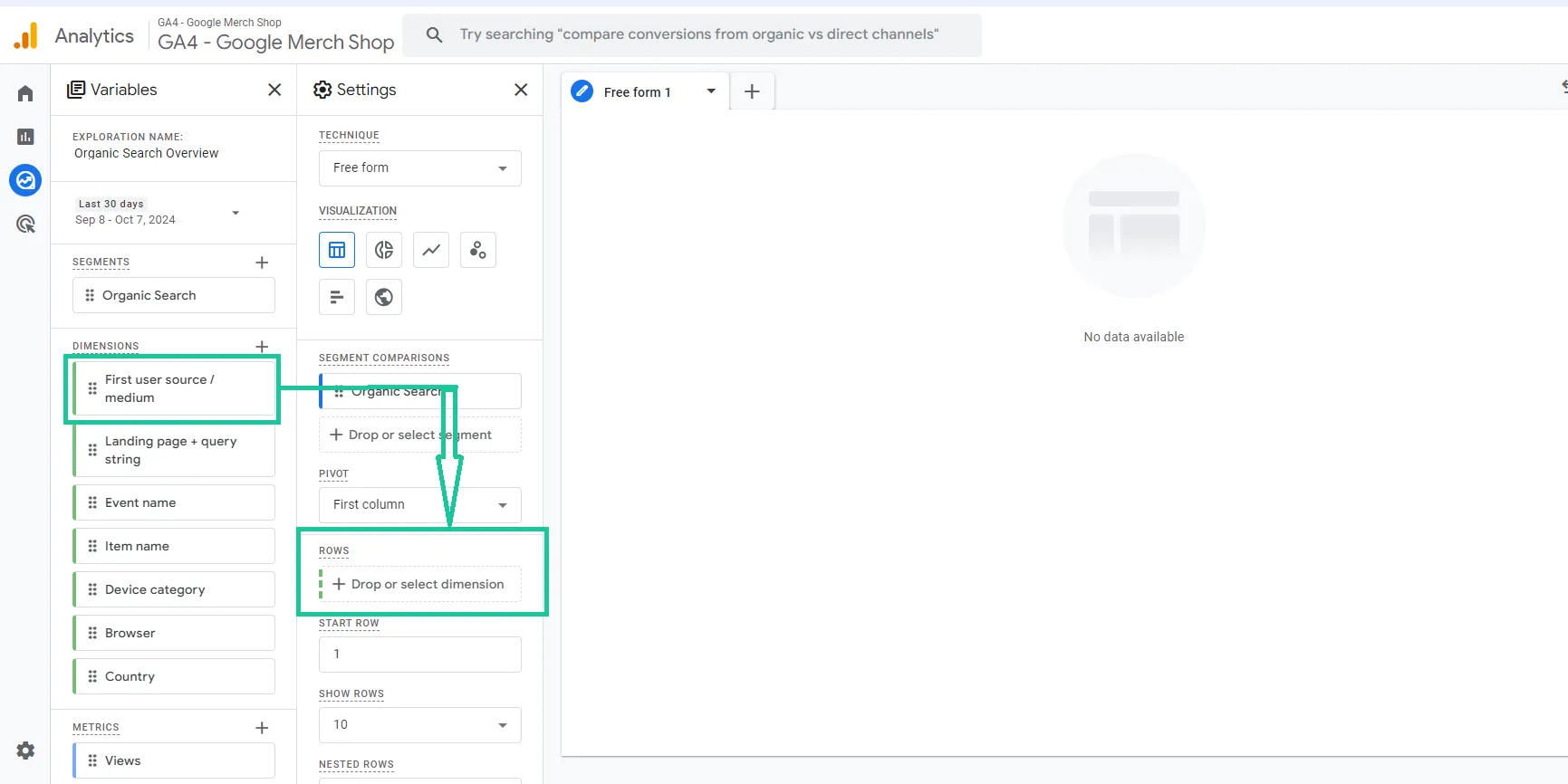This screenshot has width=1568, height=784.
Task: Select the Item name dimension
Action: (x=174, y=546)
